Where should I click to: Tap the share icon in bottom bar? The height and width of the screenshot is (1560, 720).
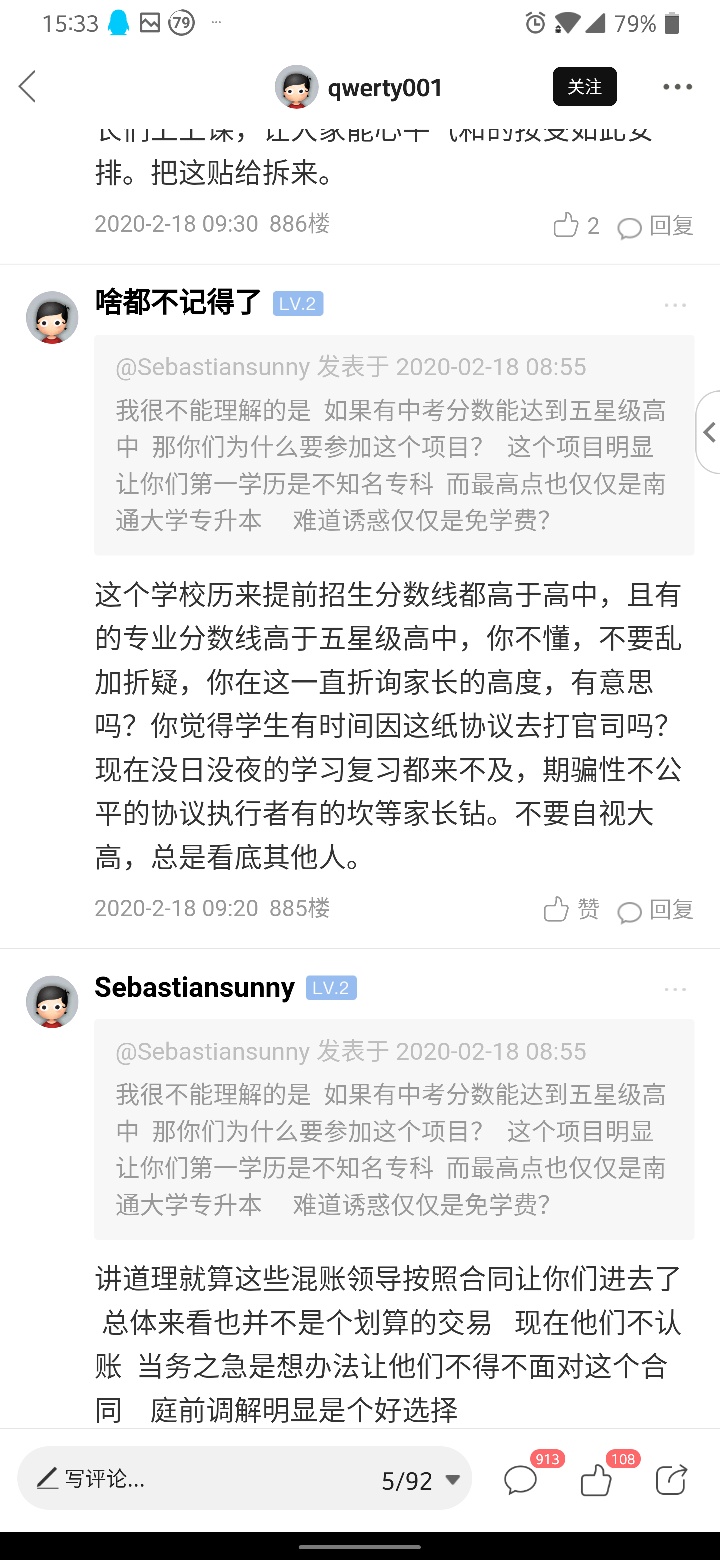coord(671,1479)
